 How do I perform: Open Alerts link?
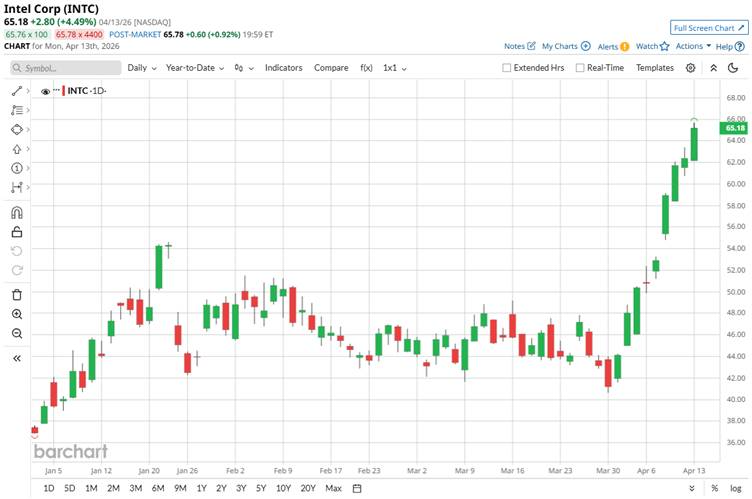tap(613, 47)
